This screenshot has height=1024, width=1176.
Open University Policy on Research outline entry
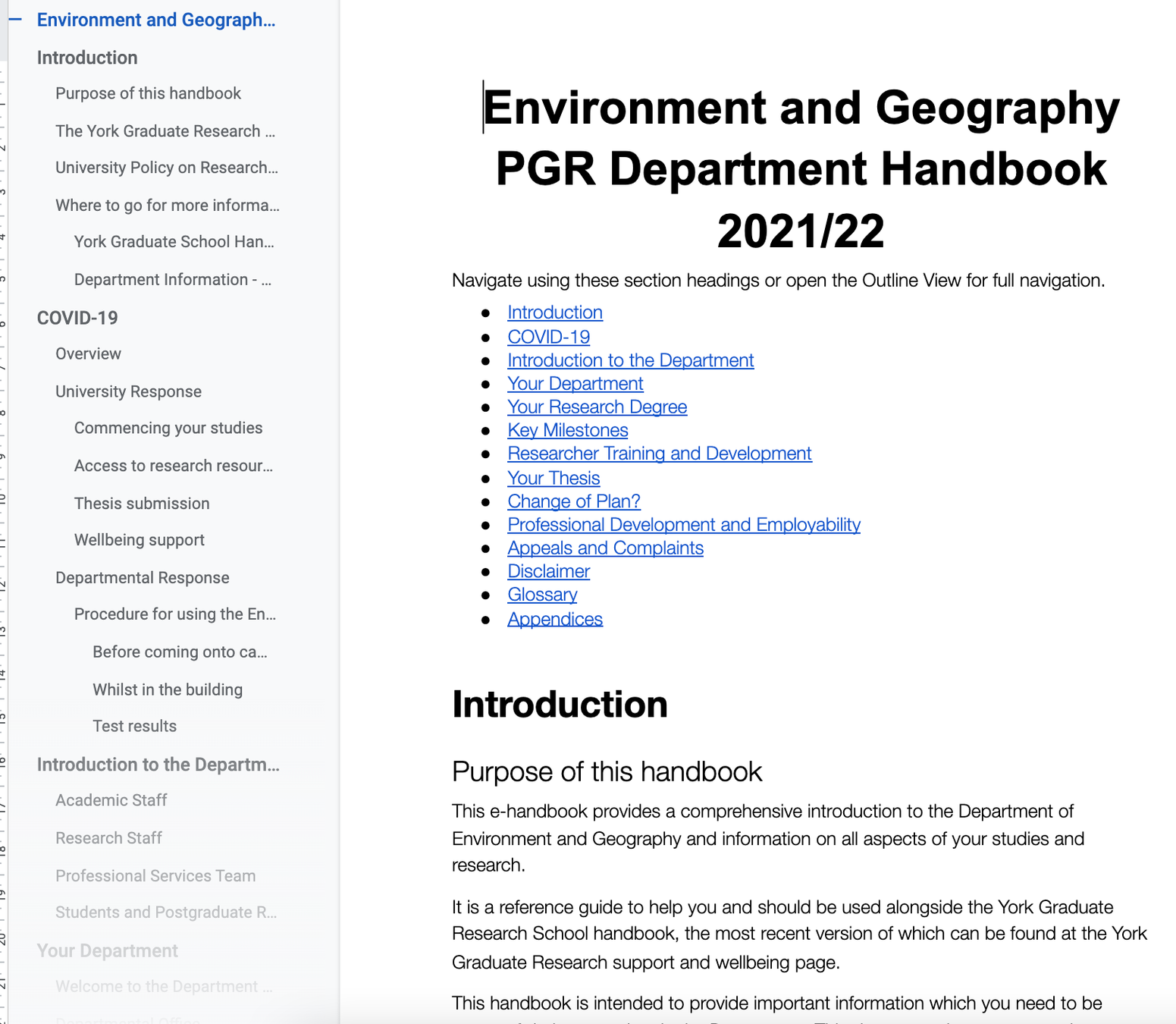(x=167, y=168)
